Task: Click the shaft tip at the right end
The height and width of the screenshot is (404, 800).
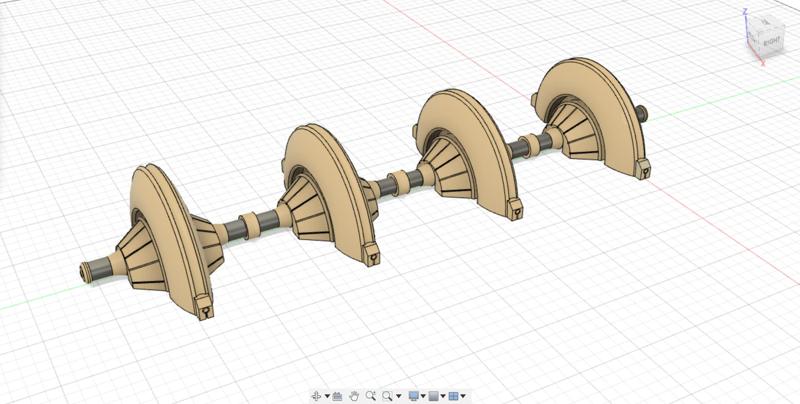Action: [642, 113]
